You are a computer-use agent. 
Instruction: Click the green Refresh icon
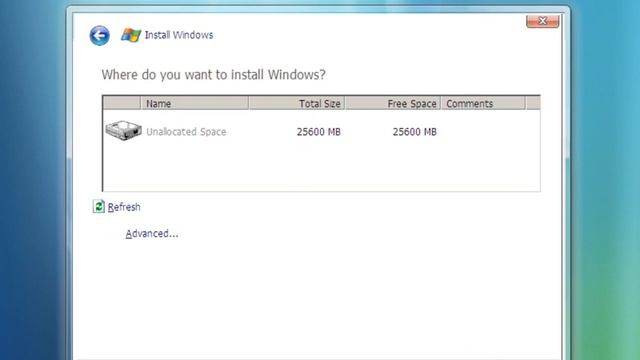98,207
